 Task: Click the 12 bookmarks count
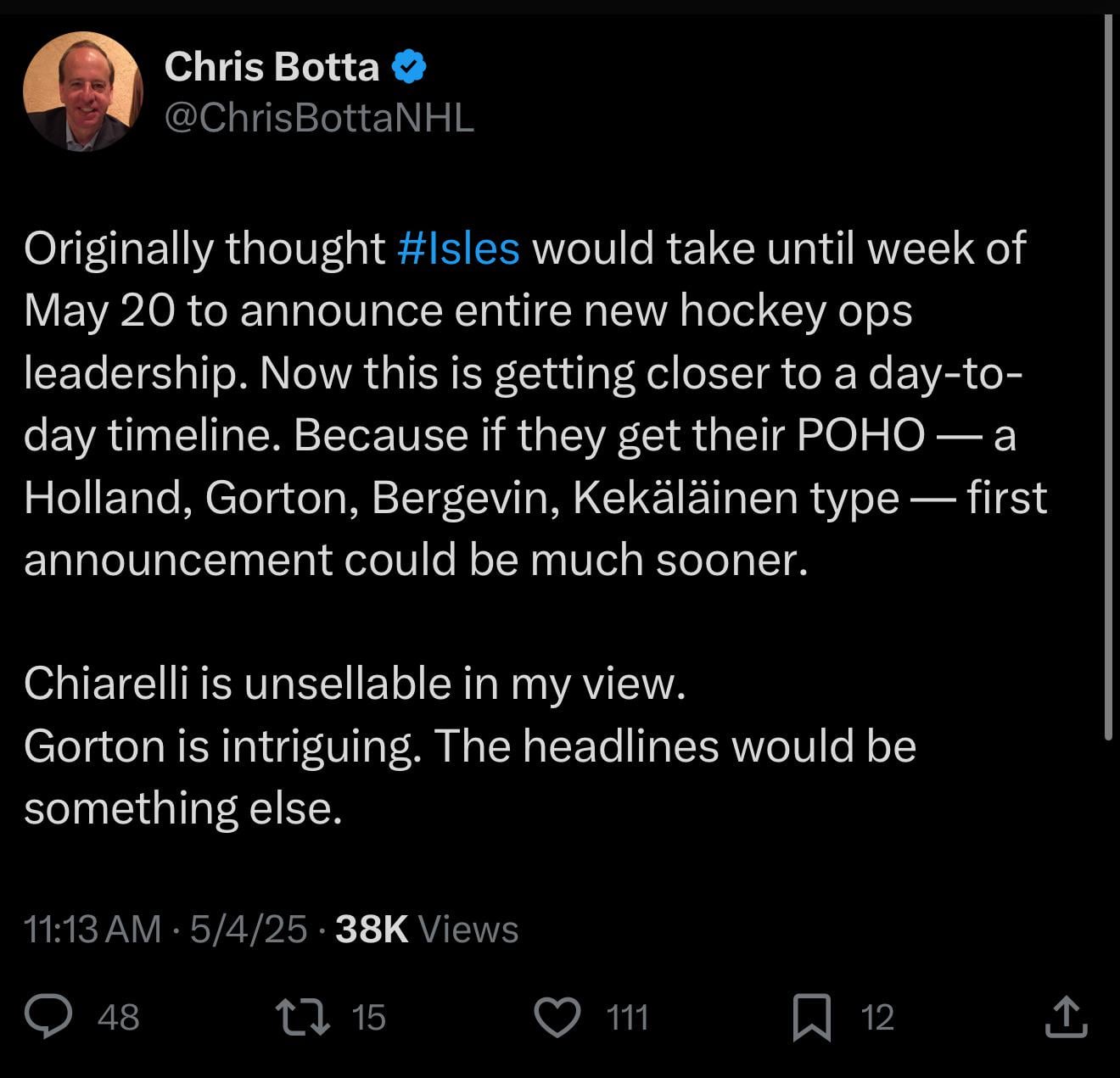click(x=877, y=1017)
